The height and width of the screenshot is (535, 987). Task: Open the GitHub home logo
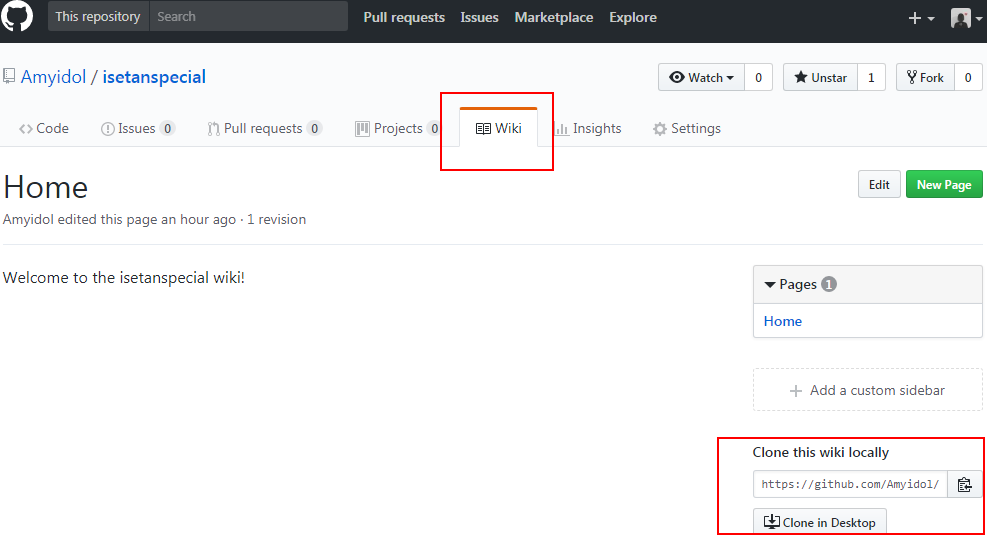tap(16, 15)
